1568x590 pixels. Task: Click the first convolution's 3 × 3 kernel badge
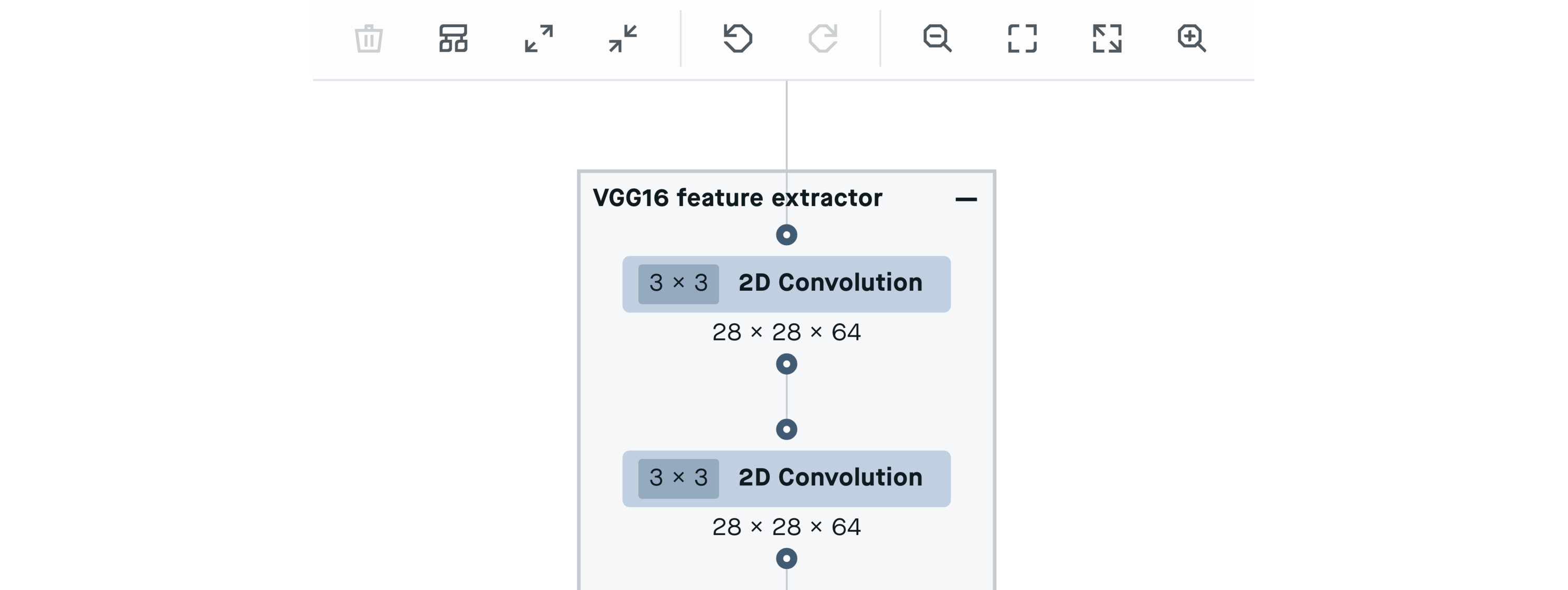click(678, 283)
